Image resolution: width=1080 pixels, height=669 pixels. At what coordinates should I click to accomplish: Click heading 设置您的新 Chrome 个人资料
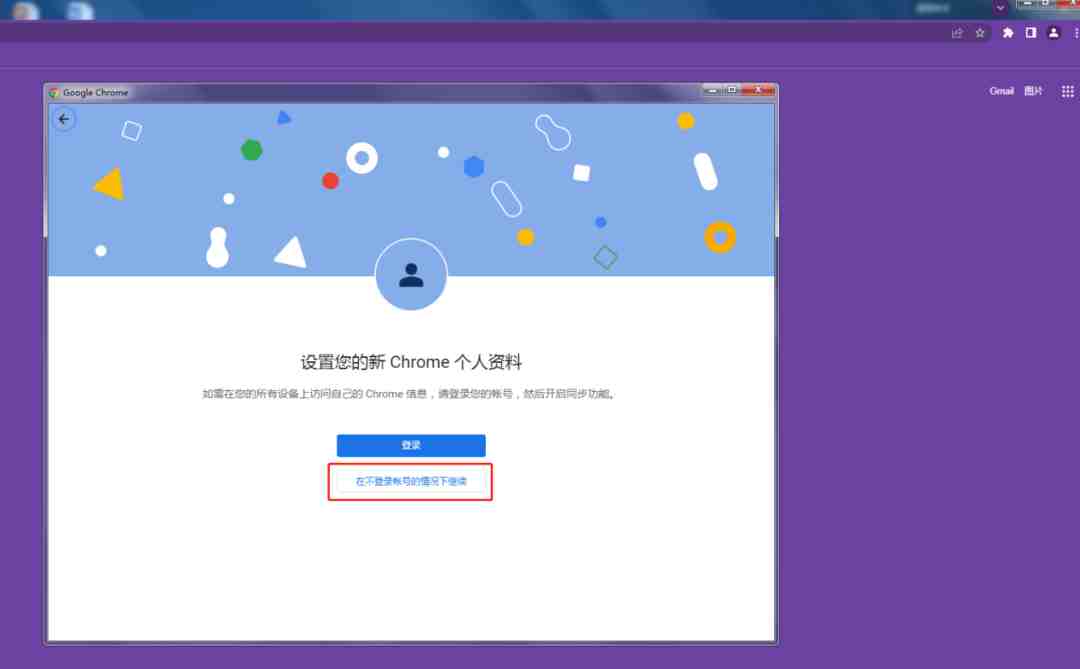tap(411, 362)
